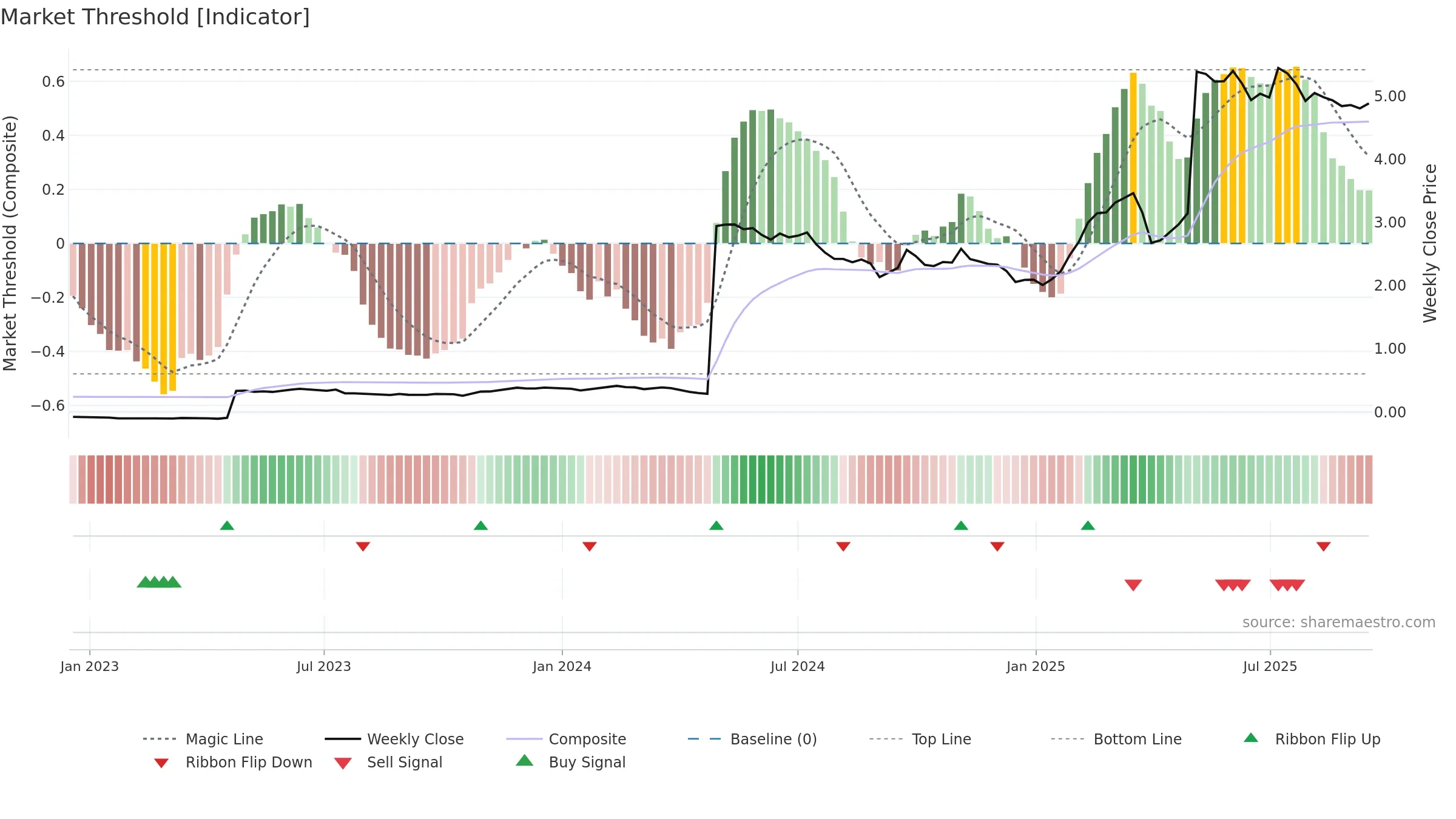Toggle the Buy Signal legend entry
Screen dimensions: 1456x819
tap(570, 762)
